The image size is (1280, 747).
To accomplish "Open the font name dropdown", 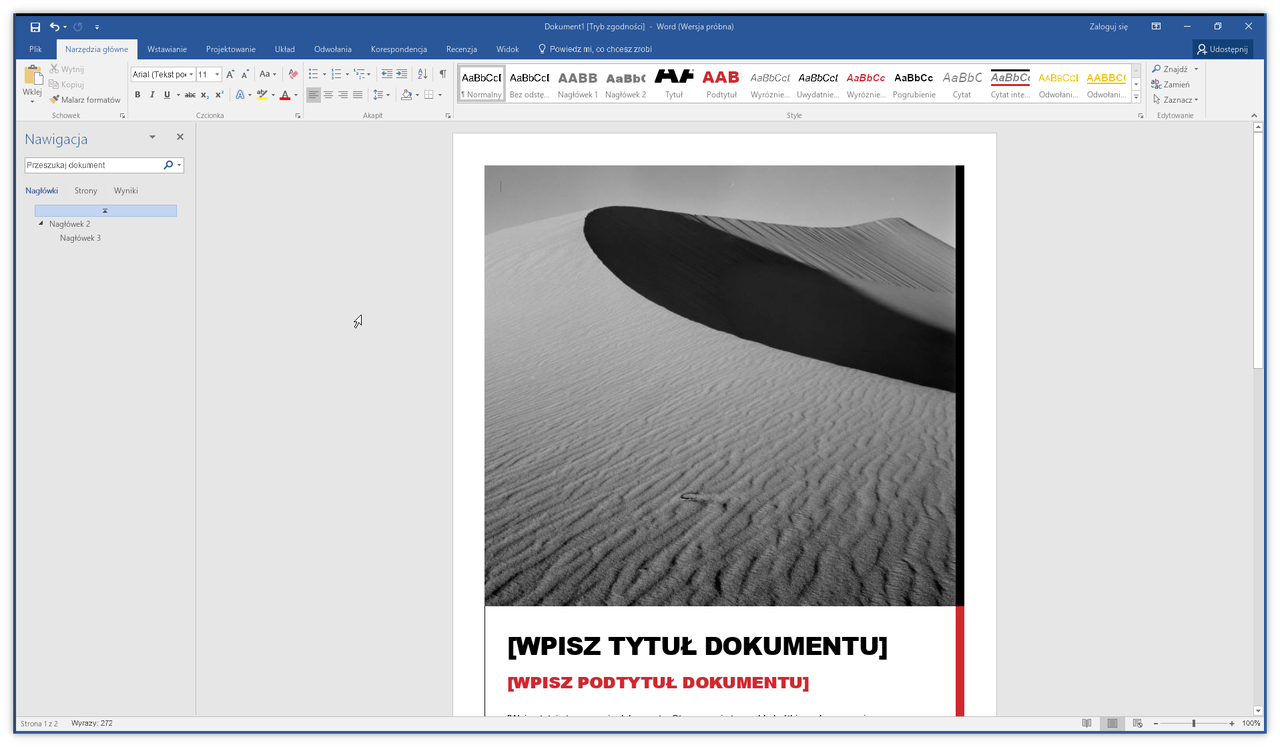I will (191, 74).
